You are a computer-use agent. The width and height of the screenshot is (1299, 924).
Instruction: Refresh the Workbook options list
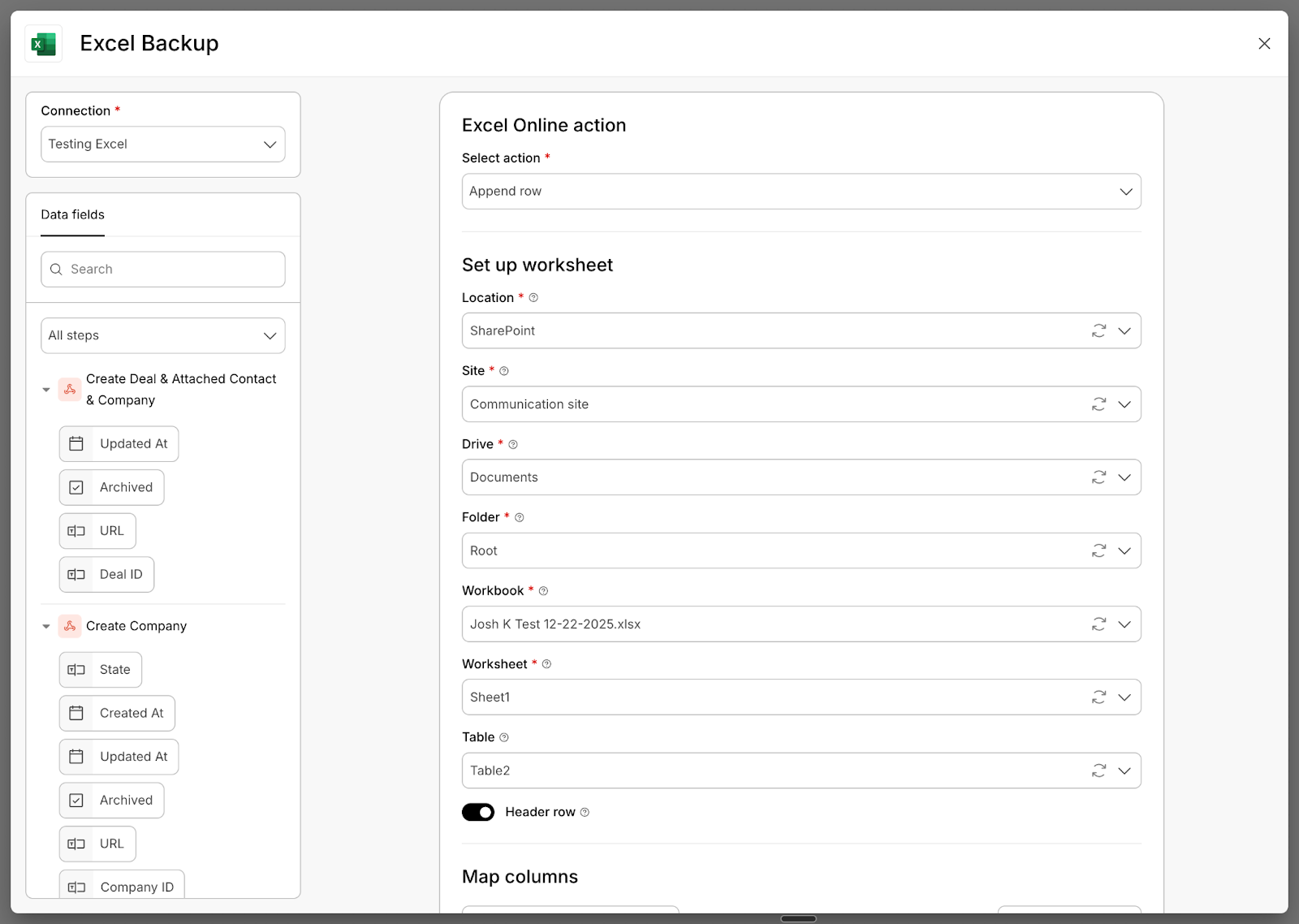(x=1098, y=624)
